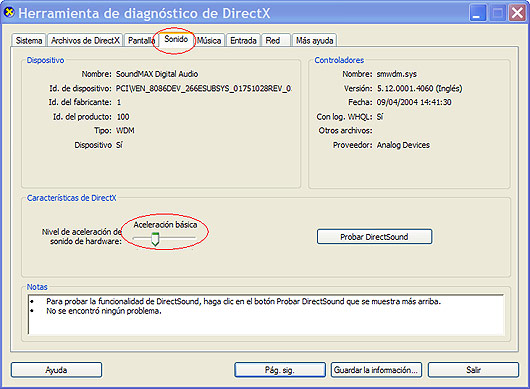530x389 pixels.
Task: Minimize the DirectX diagnostic window
Action: [x=478, y=13]
